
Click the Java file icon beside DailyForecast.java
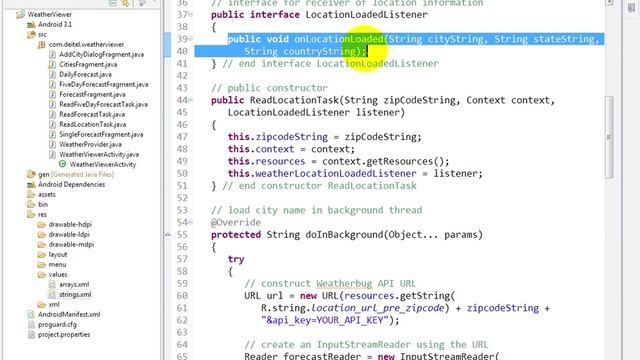tap(52, 74)
